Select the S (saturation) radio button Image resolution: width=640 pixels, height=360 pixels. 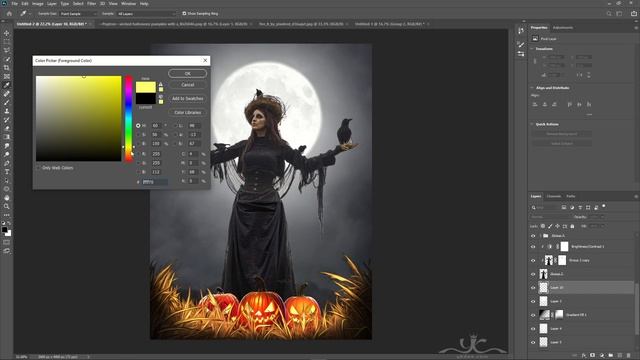tap(138, 135)
